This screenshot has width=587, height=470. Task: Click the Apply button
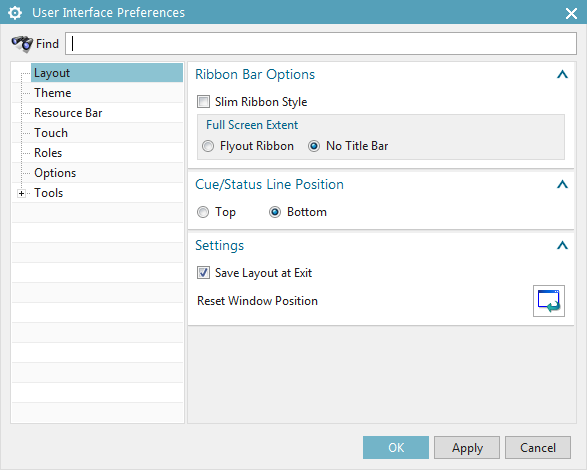point(467,448)
